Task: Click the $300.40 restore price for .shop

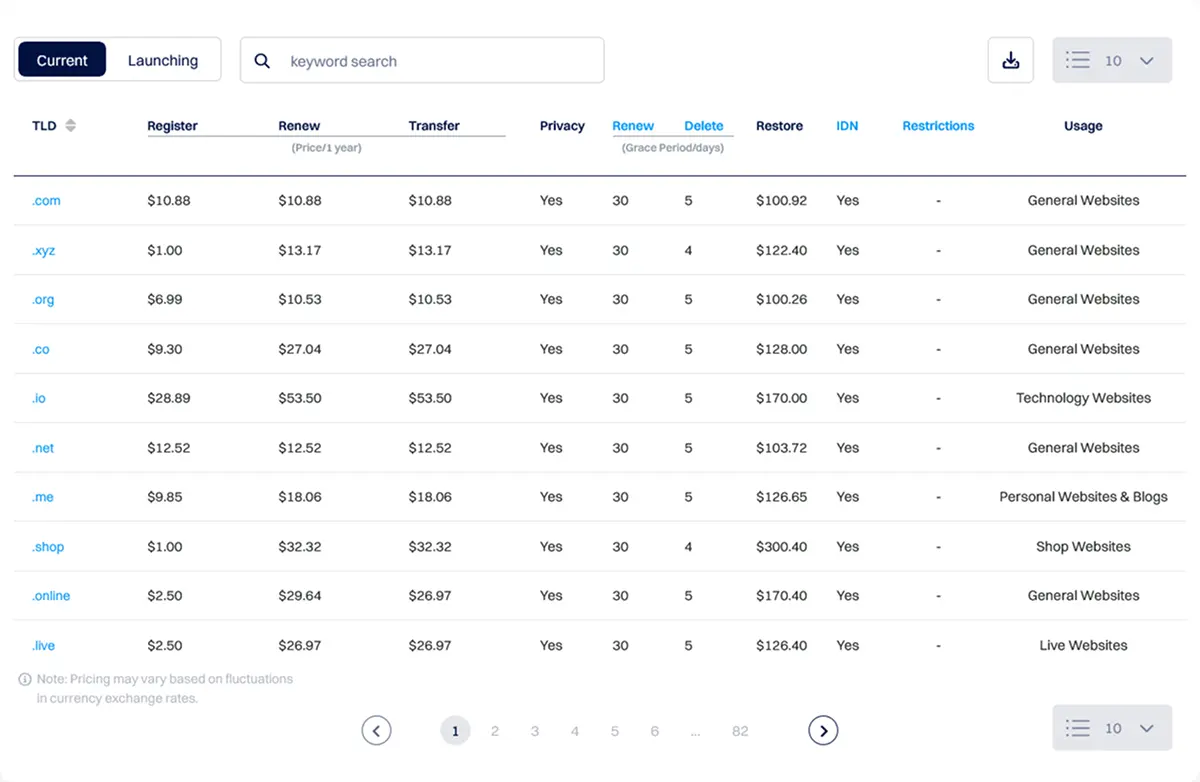Action: [x=782, y=547]
